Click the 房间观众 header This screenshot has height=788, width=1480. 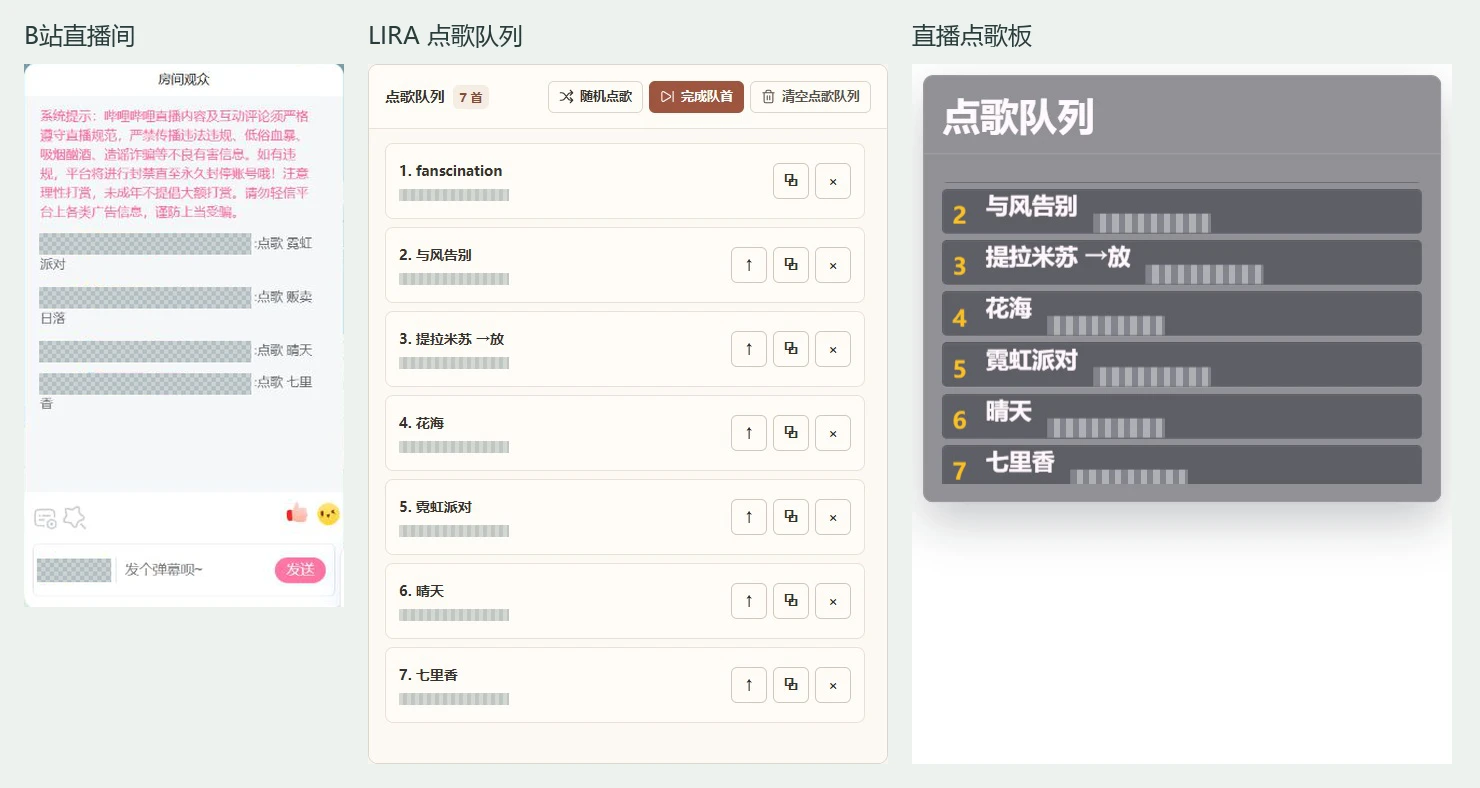coord(184,79)
